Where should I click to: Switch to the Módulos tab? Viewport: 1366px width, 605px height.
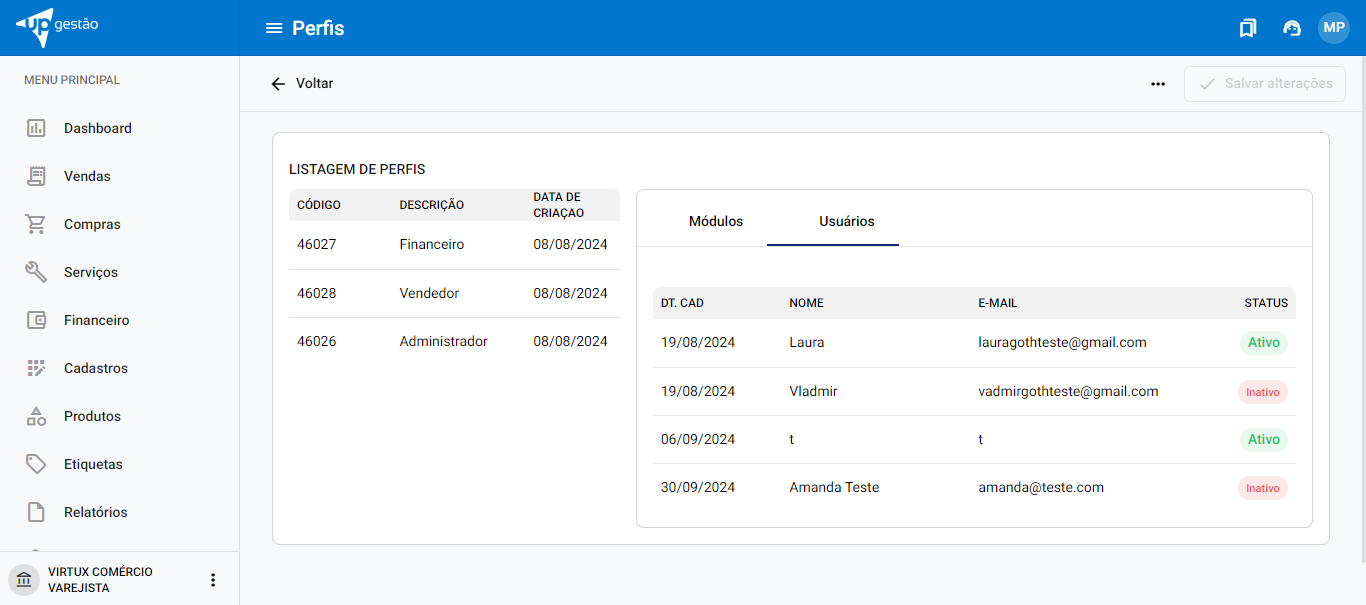715,221
